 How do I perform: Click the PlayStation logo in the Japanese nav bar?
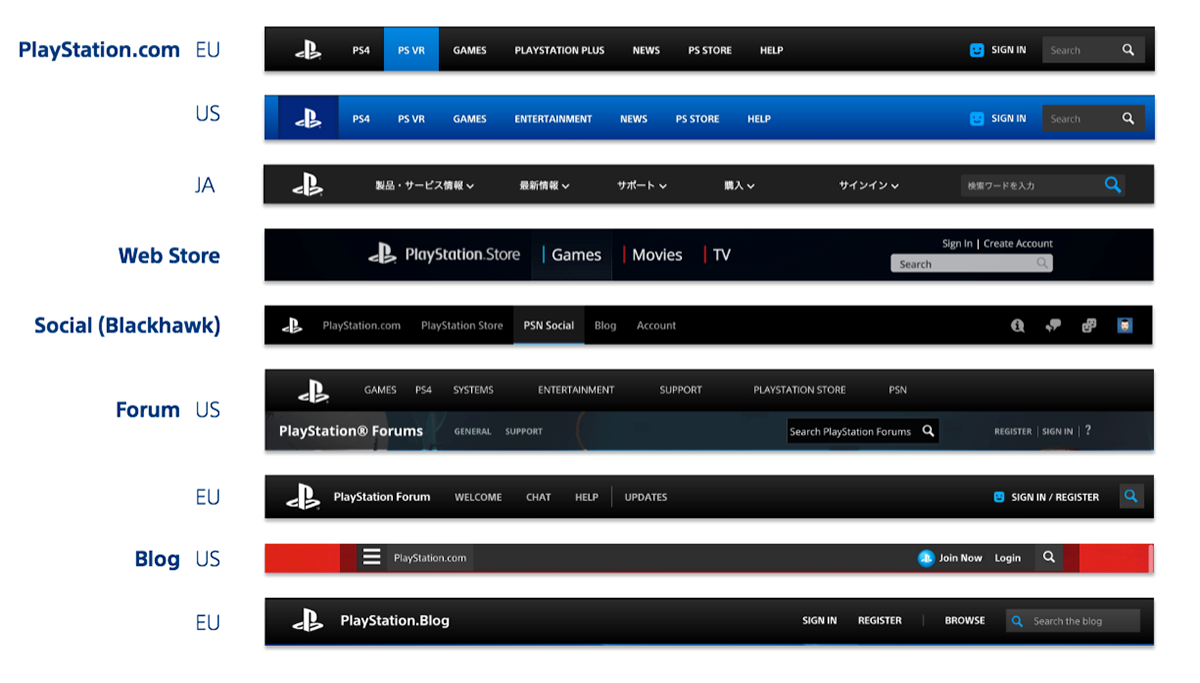(307, 185)
